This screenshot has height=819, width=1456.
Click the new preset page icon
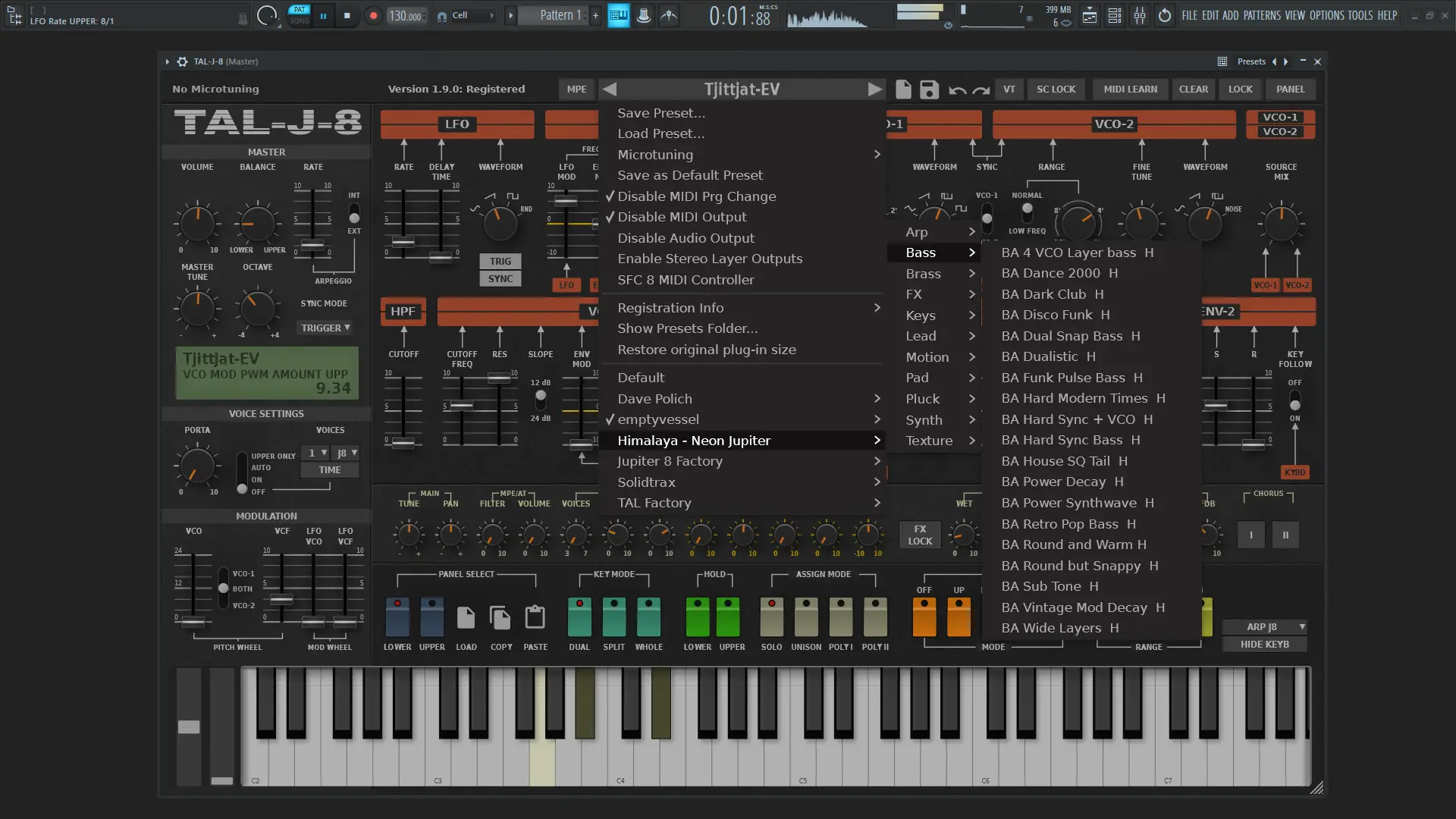tap(903, 89)
